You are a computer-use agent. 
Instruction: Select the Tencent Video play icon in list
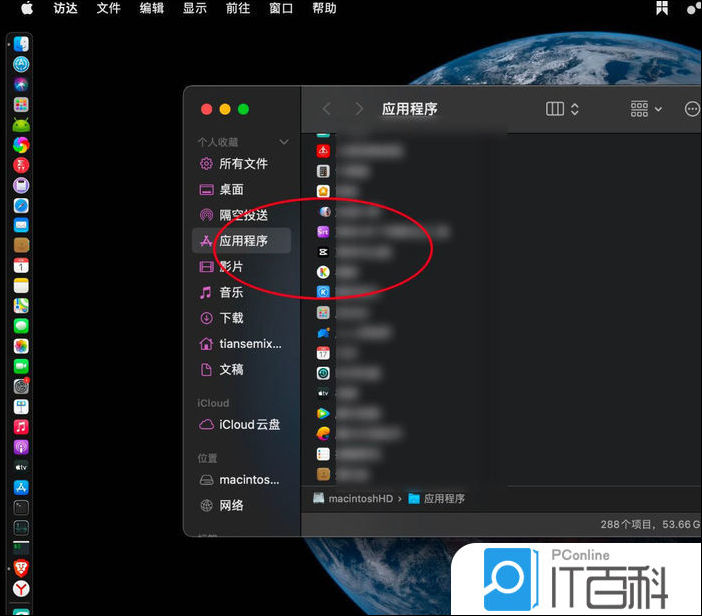tap(323, 413)
